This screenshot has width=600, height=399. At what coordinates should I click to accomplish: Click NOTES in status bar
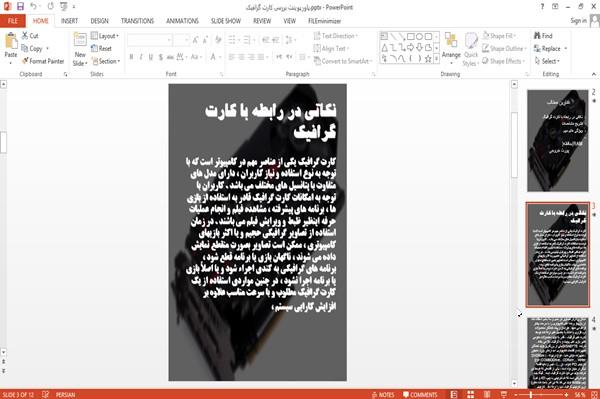tap(383, 394)
